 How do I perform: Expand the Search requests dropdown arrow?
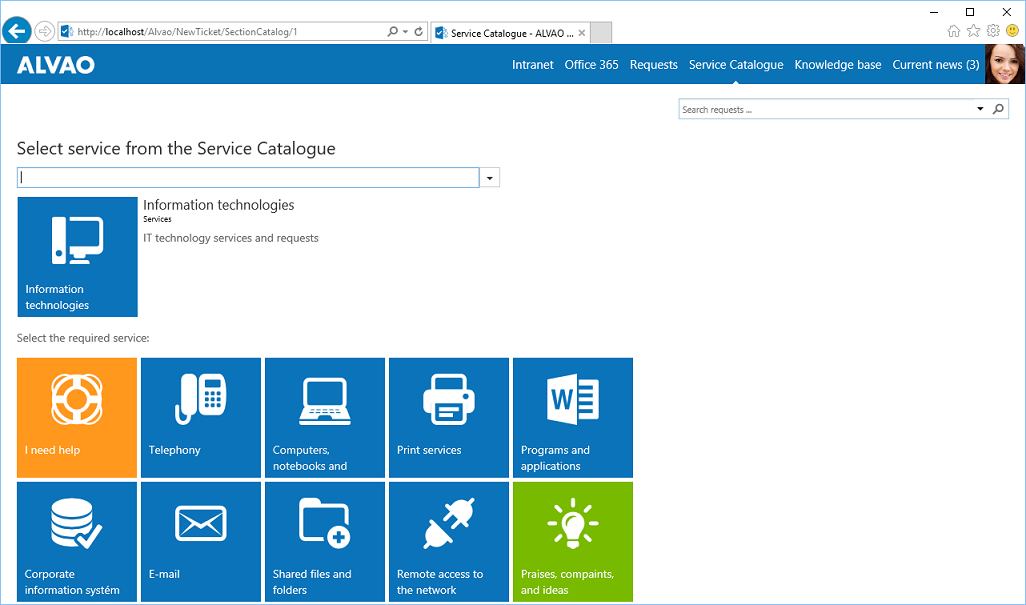pyautogui.click(x=979, y=108)
